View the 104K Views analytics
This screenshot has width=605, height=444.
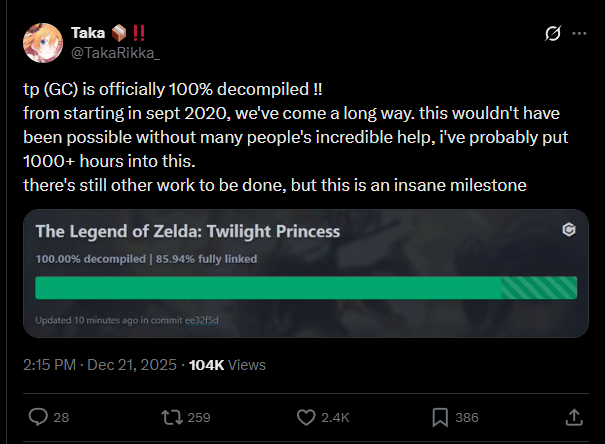tap(227, 365)
